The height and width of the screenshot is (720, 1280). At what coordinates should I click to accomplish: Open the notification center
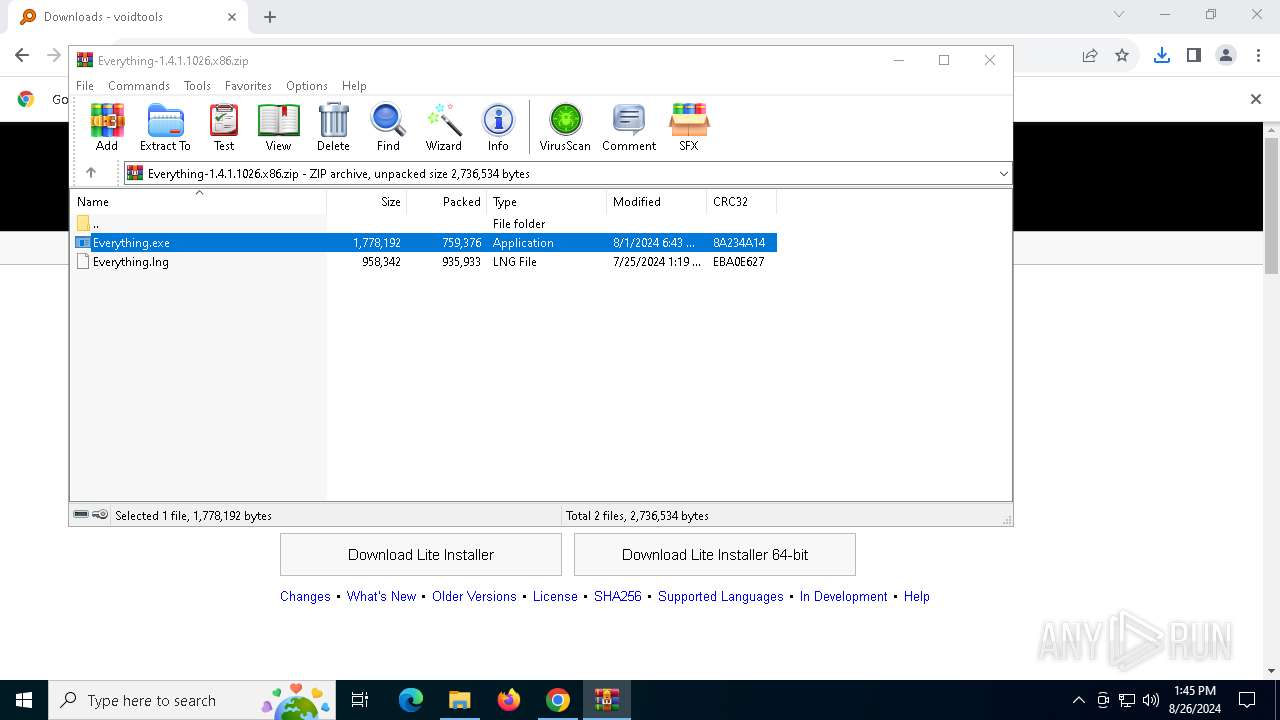click(1247, 700)
